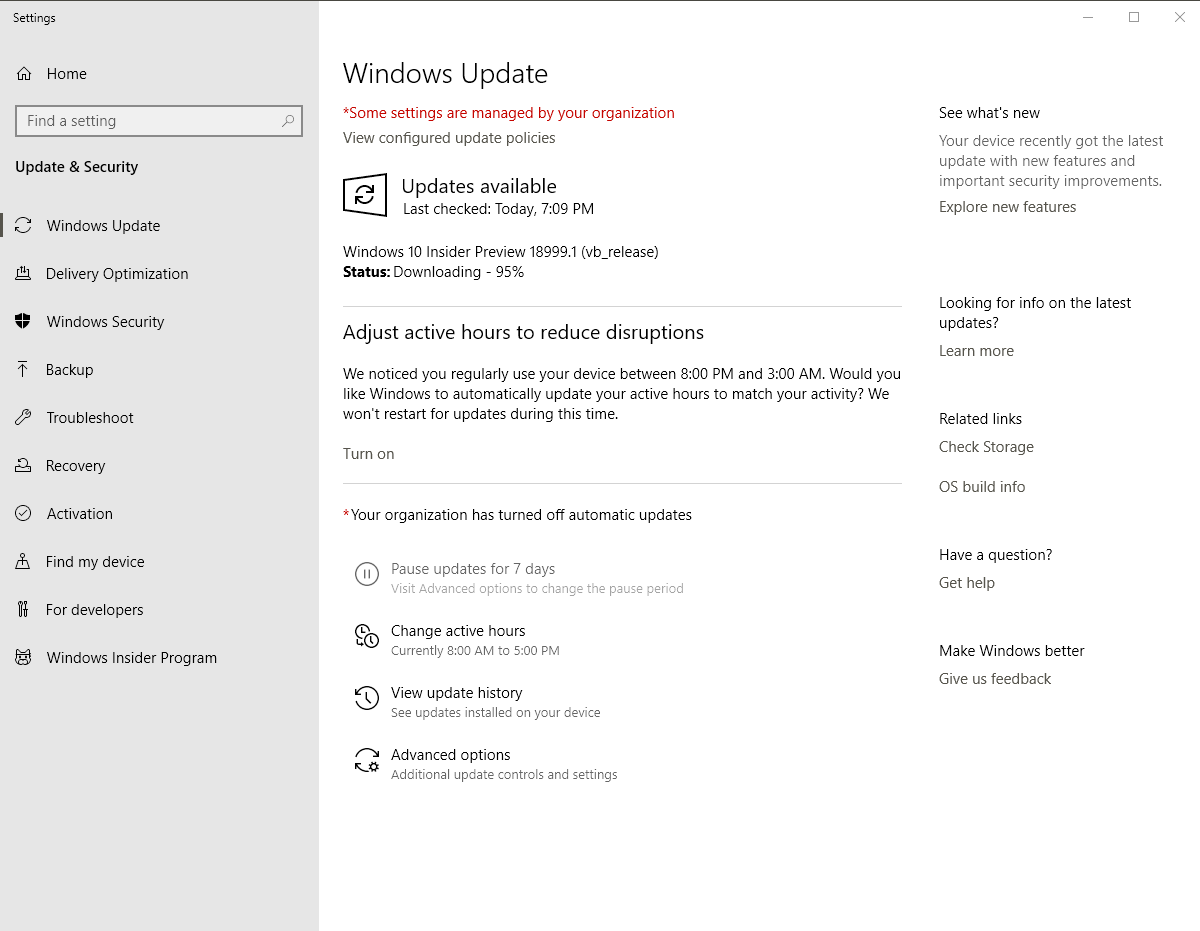Screen dimensions: 1200x931
Task: View configured update policies
Action: [449, 138]
